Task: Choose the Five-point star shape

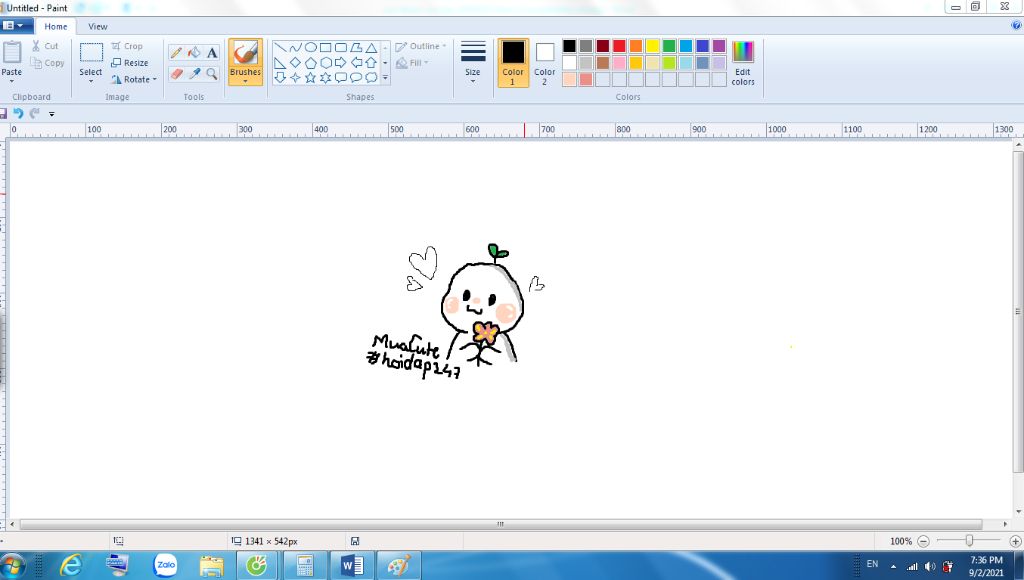Action: tap(311, 78)
